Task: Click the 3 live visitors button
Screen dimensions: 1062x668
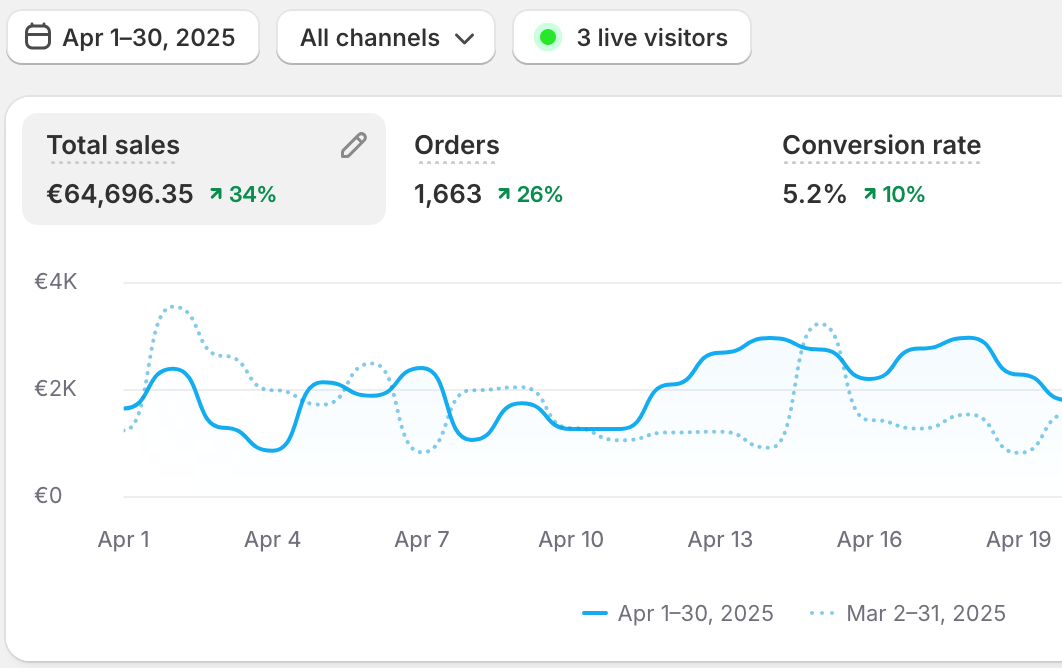Action: (632, 38)
